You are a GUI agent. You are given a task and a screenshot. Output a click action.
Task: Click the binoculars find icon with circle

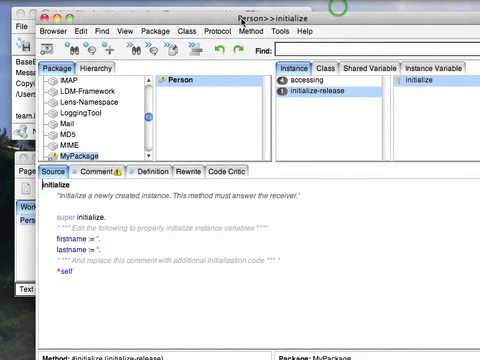[72, 49]
